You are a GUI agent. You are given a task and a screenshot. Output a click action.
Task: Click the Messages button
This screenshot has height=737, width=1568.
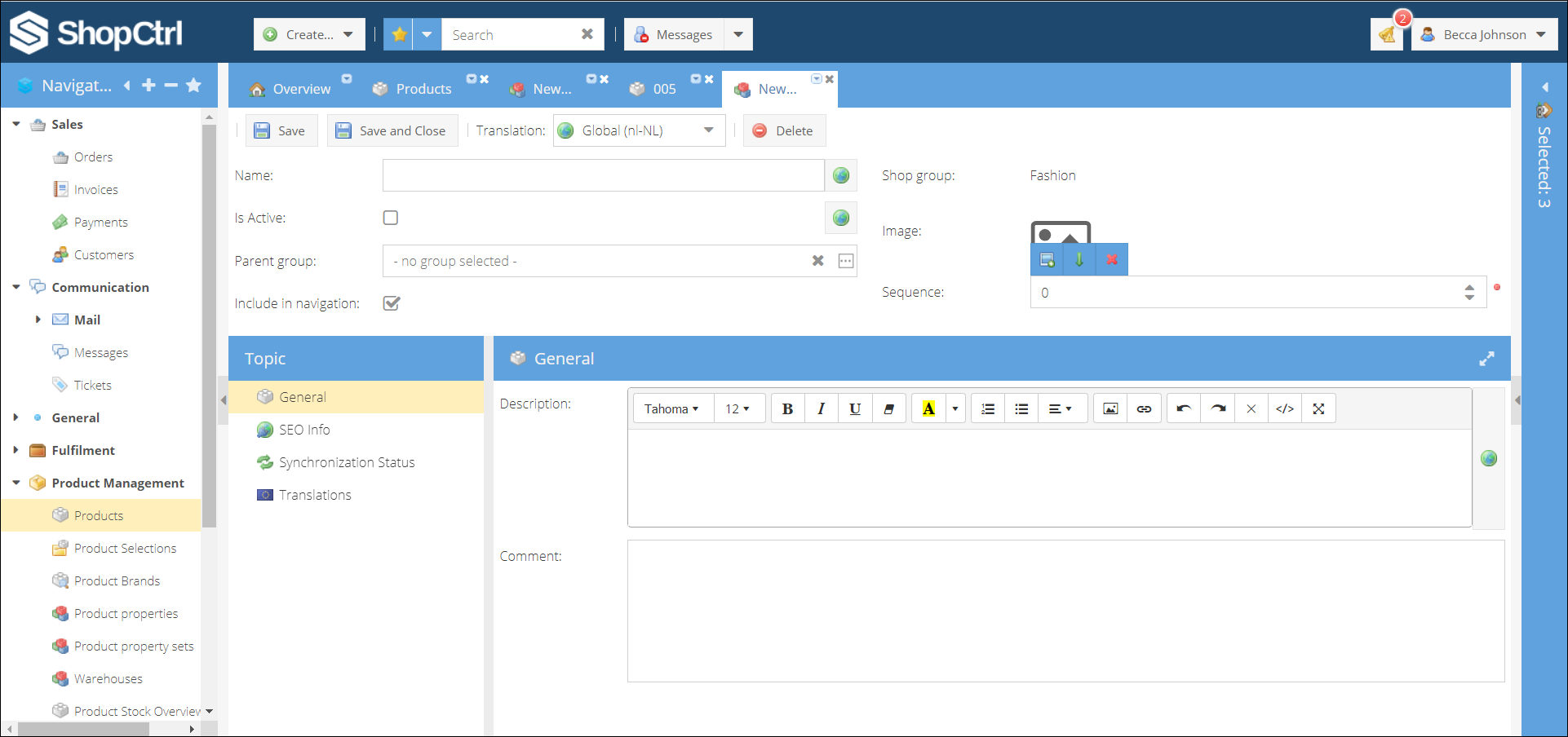click(674, 34)
